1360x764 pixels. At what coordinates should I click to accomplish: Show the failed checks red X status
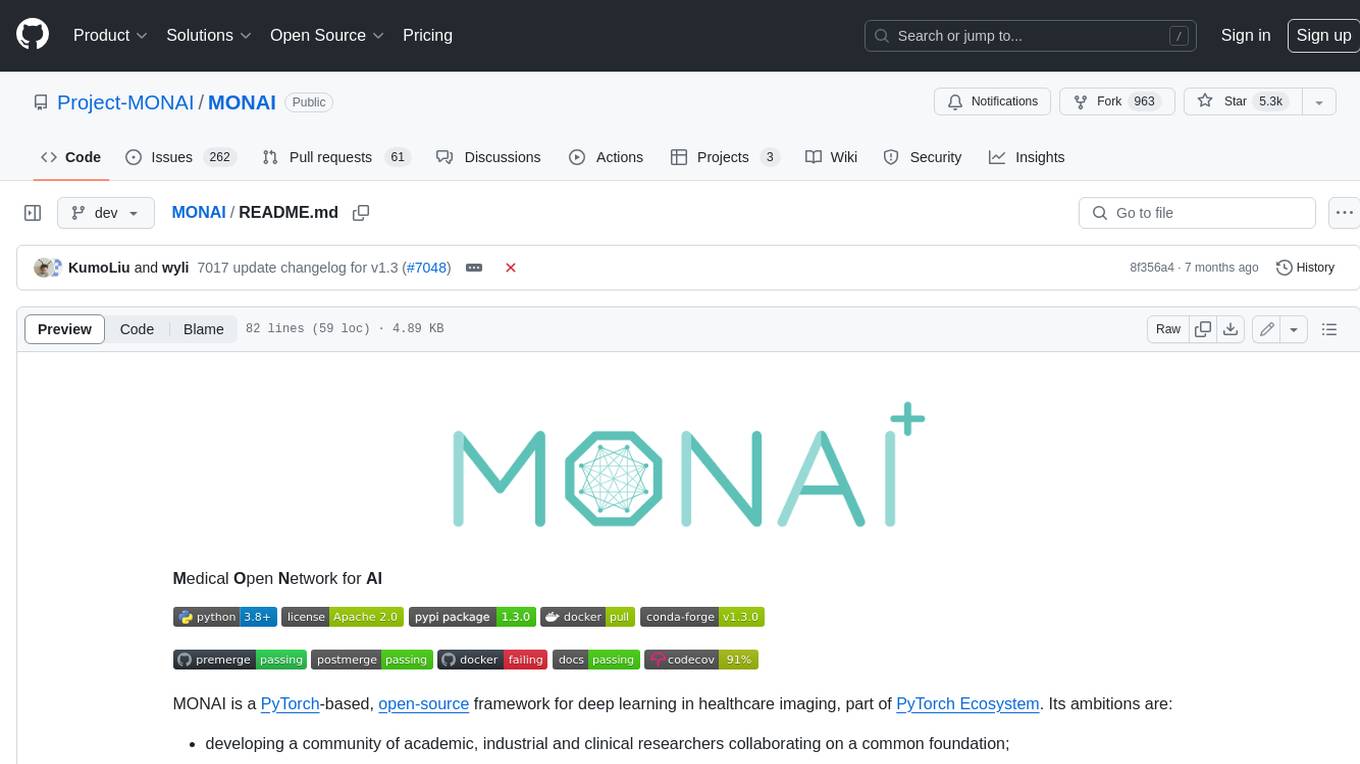pyautogui.click(x=511, y=268)
